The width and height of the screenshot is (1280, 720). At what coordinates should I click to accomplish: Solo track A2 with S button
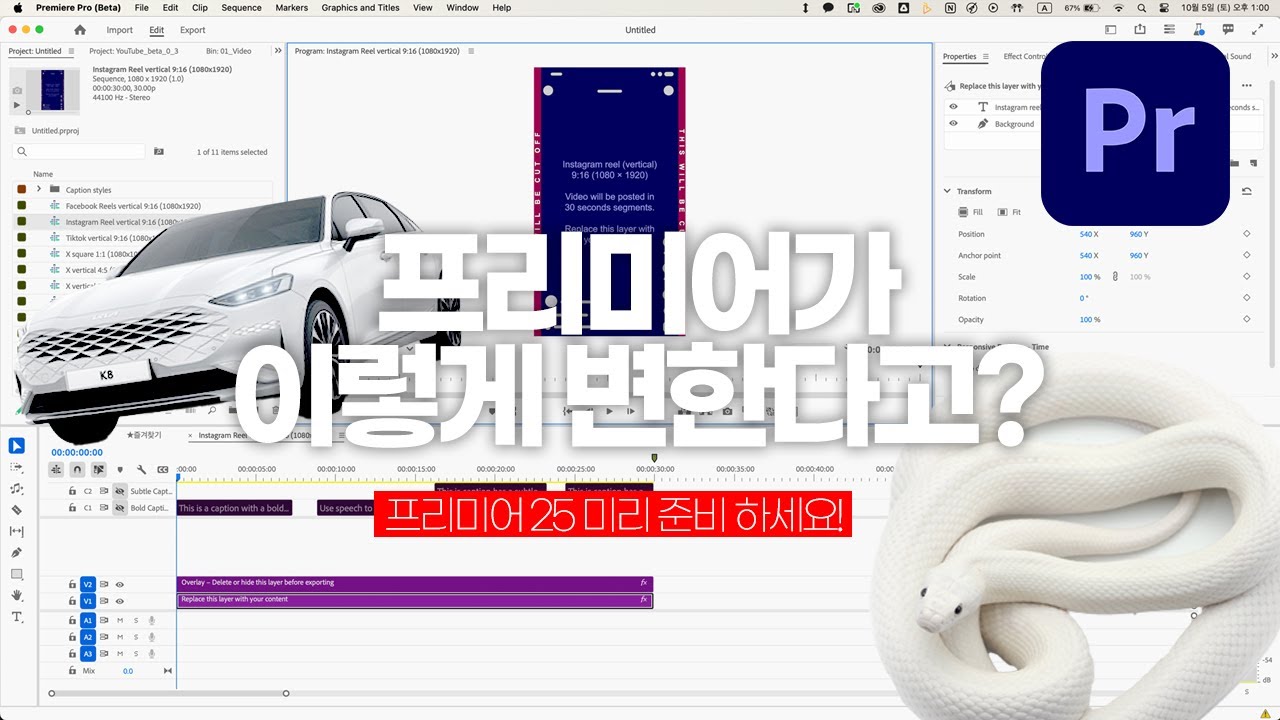point(136,637)
